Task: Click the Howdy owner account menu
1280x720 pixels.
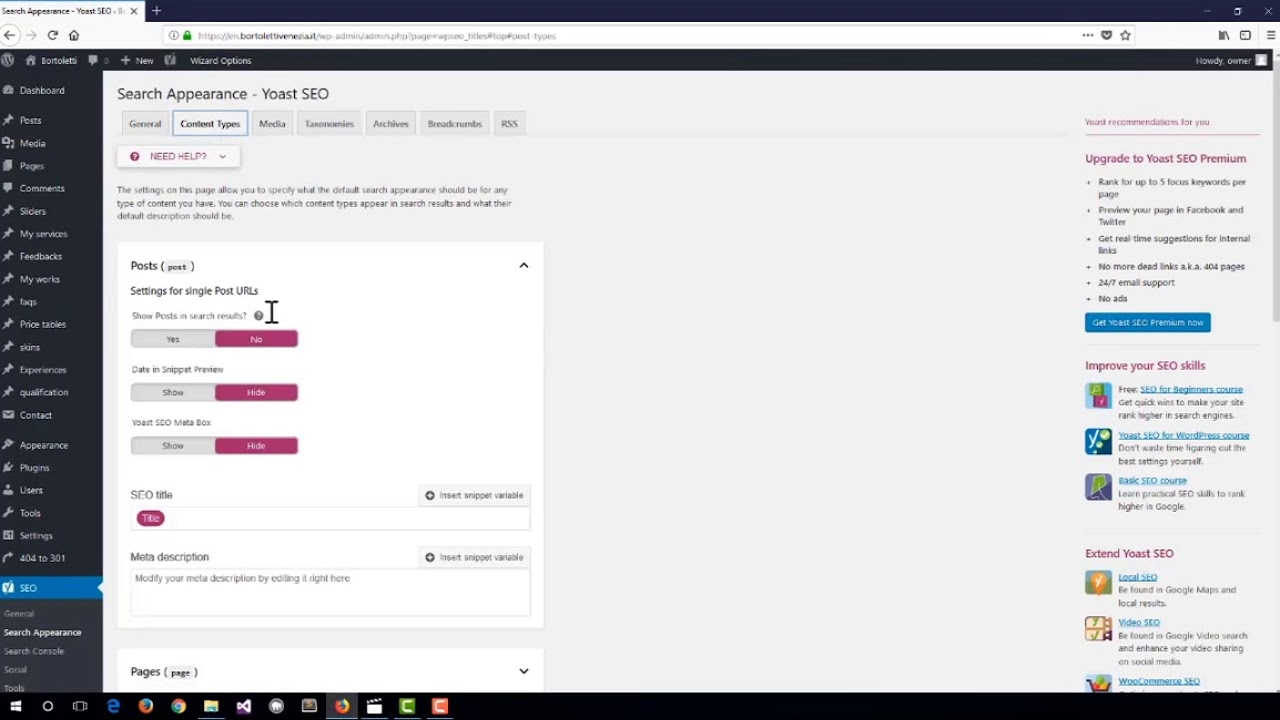Action: click(x=1231, y=60)
